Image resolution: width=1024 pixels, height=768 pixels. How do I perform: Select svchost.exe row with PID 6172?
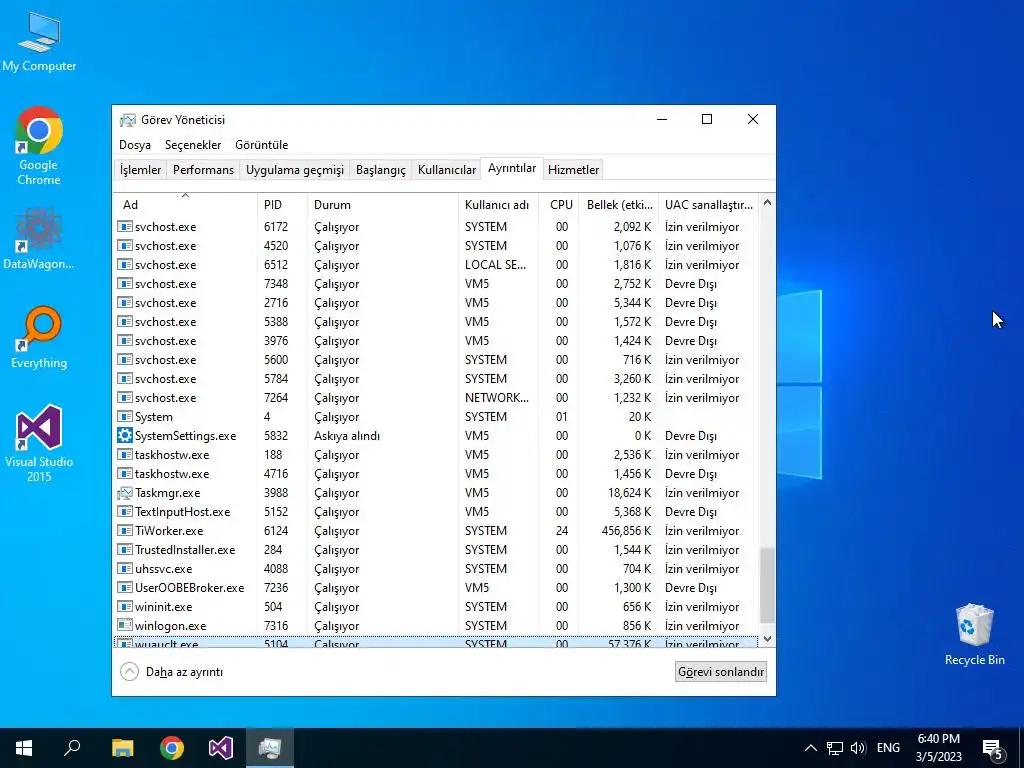pyautogui.click(x=436, y=227)
